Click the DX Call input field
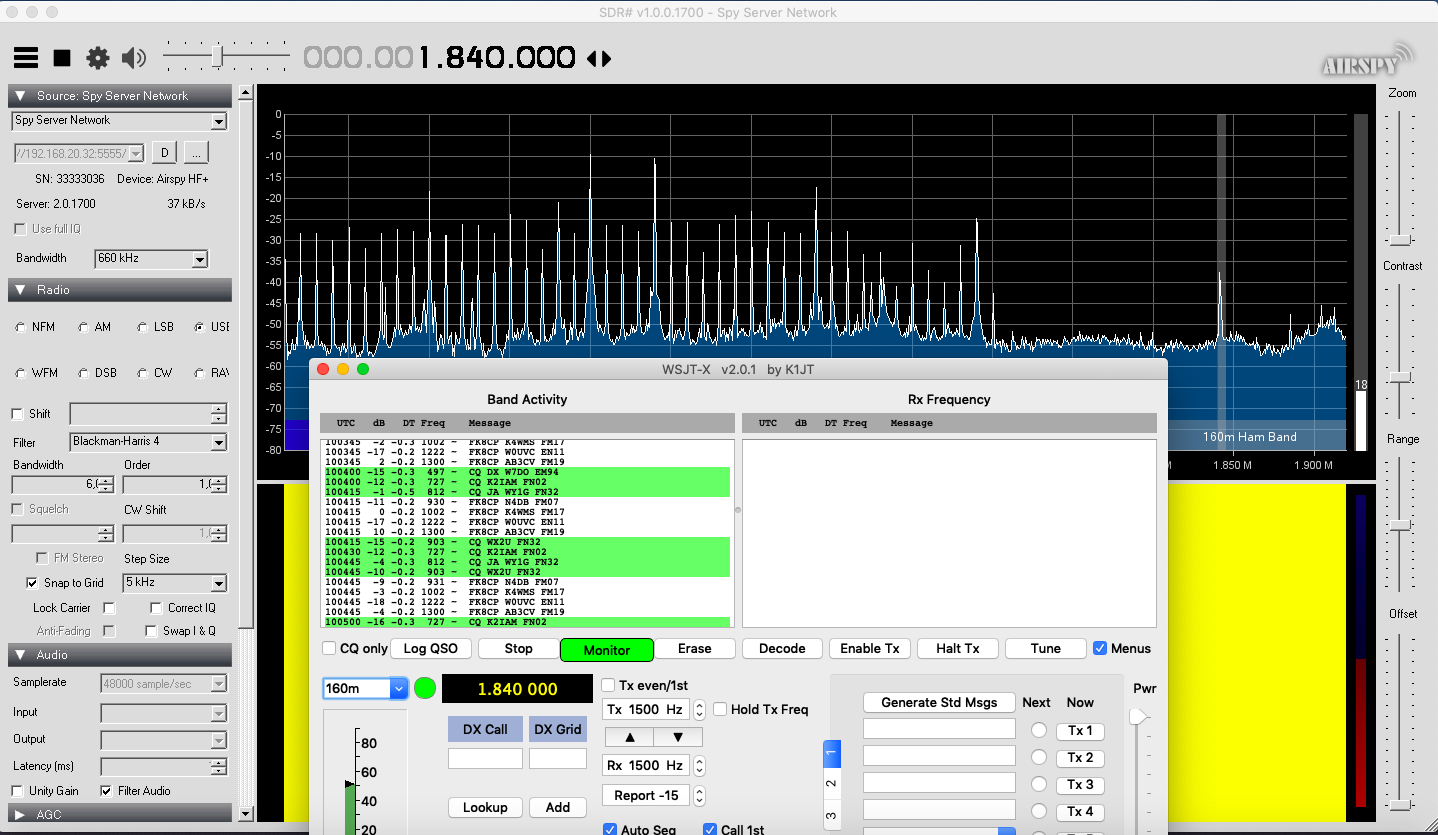 485,759
